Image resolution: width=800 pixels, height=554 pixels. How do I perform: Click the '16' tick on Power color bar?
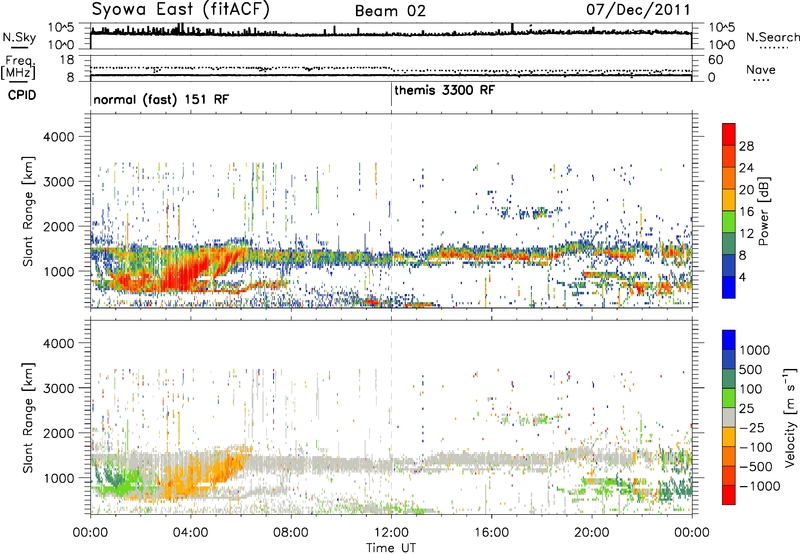pos(746,212)
